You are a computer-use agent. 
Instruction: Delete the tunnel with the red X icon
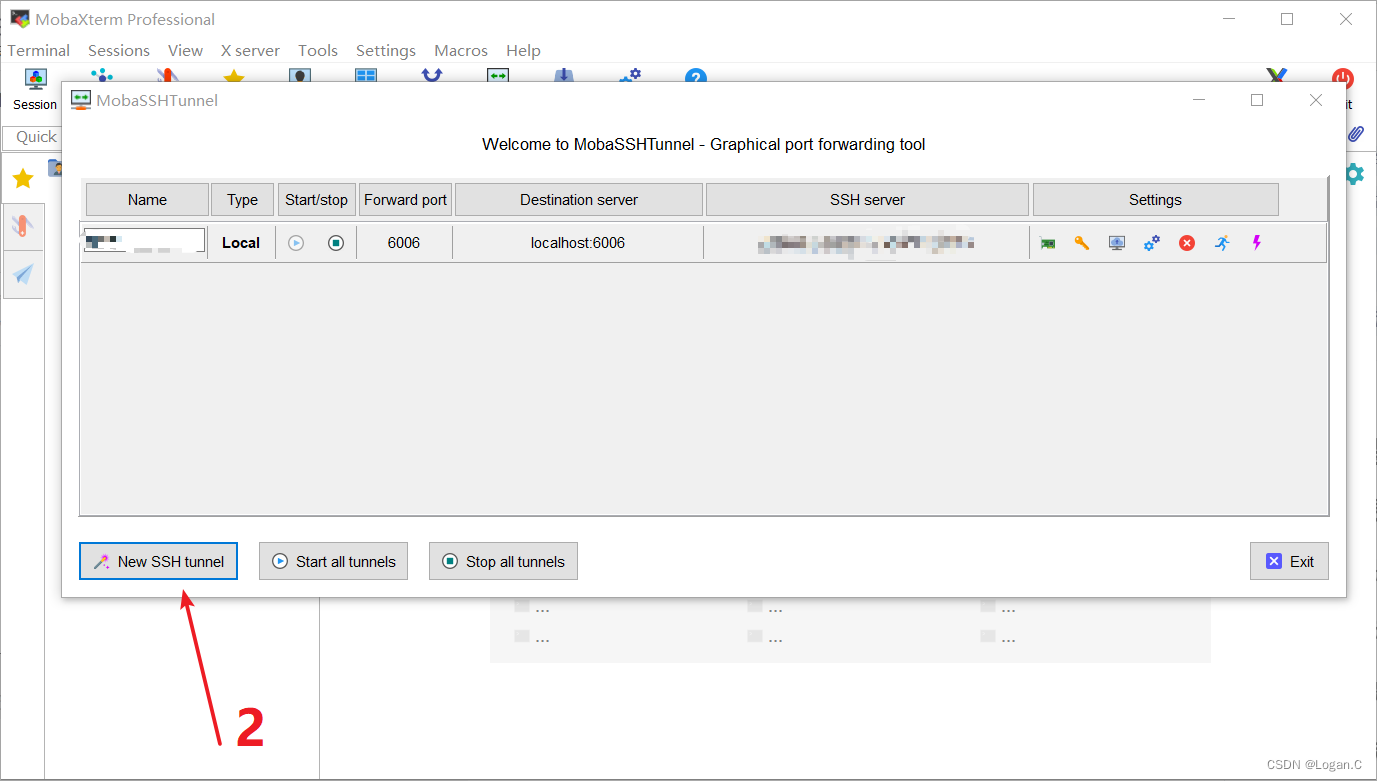click(1187, 243)
